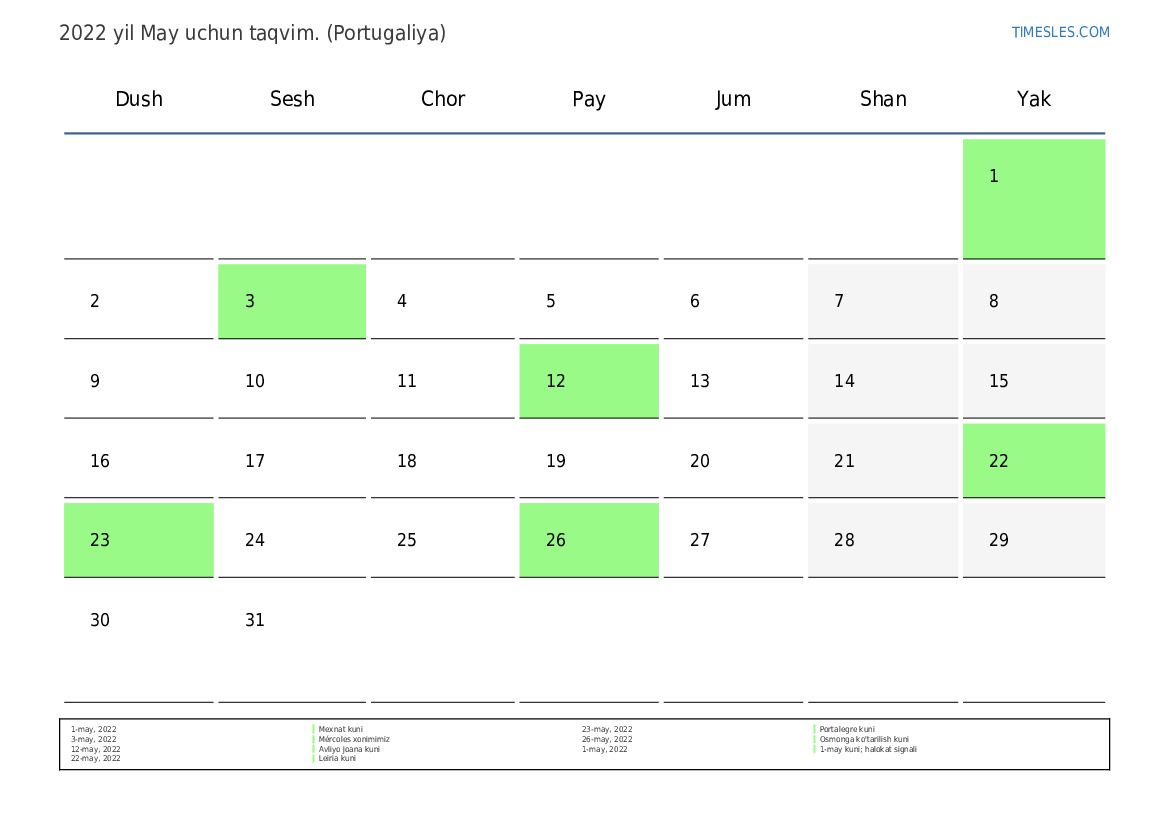Select May 1 highlighted holiday cell
The image size is (1169, 827).
tap(1033, 199)
